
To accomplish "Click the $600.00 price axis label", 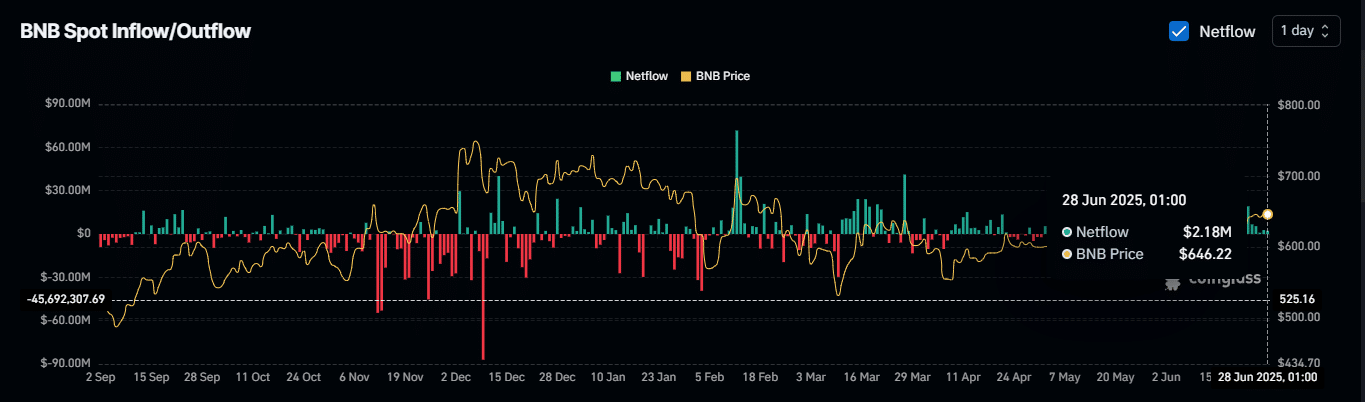I will (x=1300, y=247).
